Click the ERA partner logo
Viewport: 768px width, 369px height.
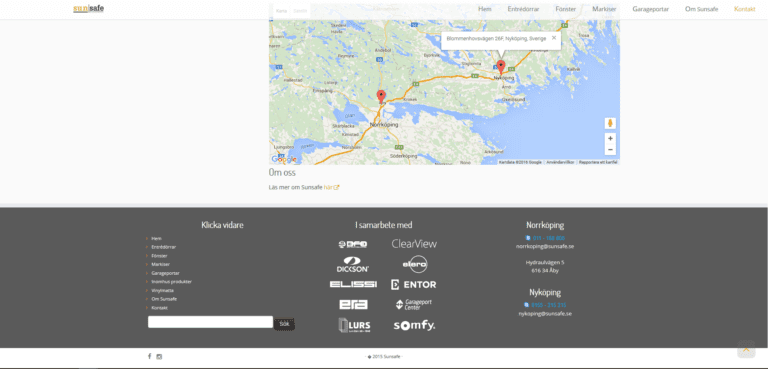[x=353, y=304]
